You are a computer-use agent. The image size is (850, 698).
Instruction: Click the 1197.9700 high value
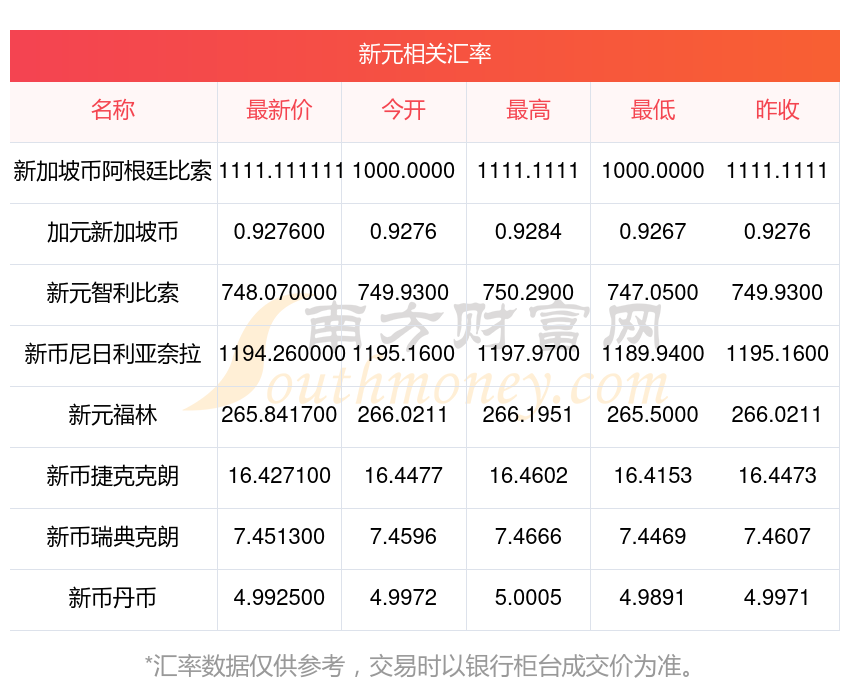(528, 354)
